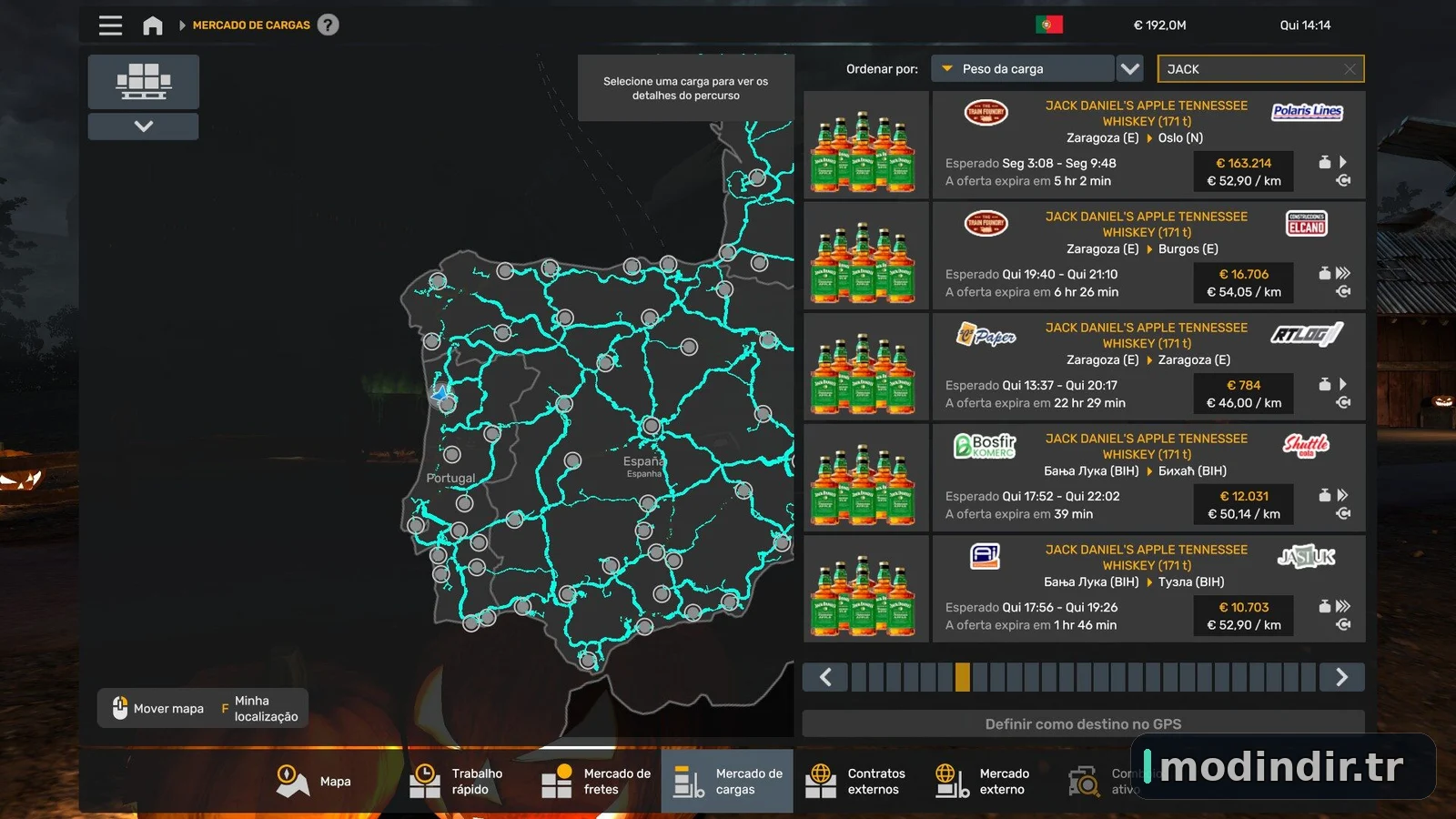Select the whiskey cargo thumbnail for Oslo offer
Viewport: 1456px width, 819px height.
(x=865, y=145)
